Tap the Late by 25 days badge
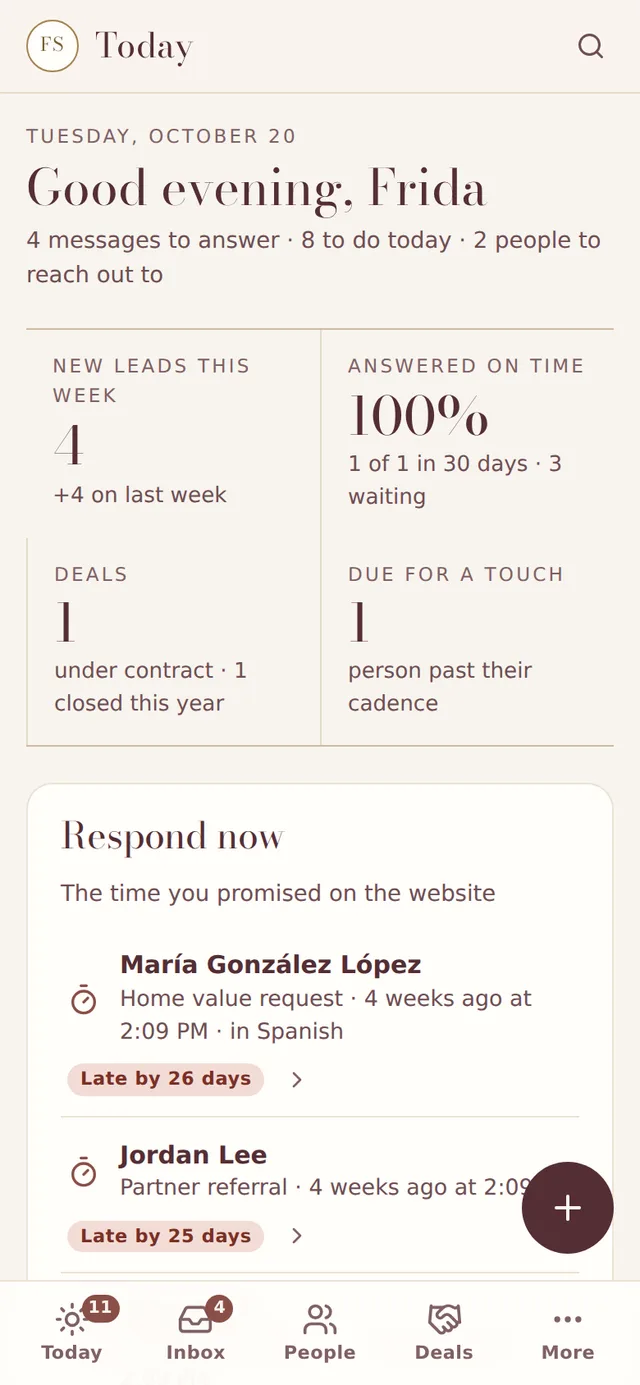Image resolution: width=640 pixels, height=1385 pixels. (x=165, y=1236)
